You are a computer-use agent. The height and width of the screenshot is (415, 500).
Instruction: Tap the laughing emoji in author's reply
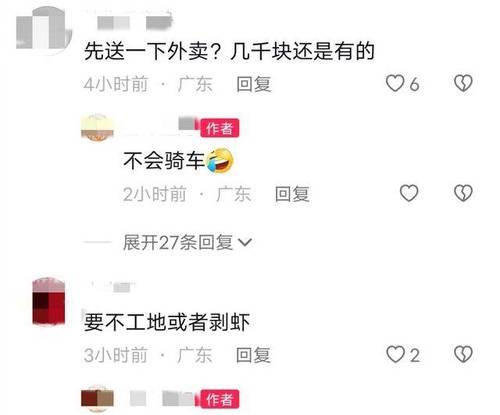pos(219,161)
